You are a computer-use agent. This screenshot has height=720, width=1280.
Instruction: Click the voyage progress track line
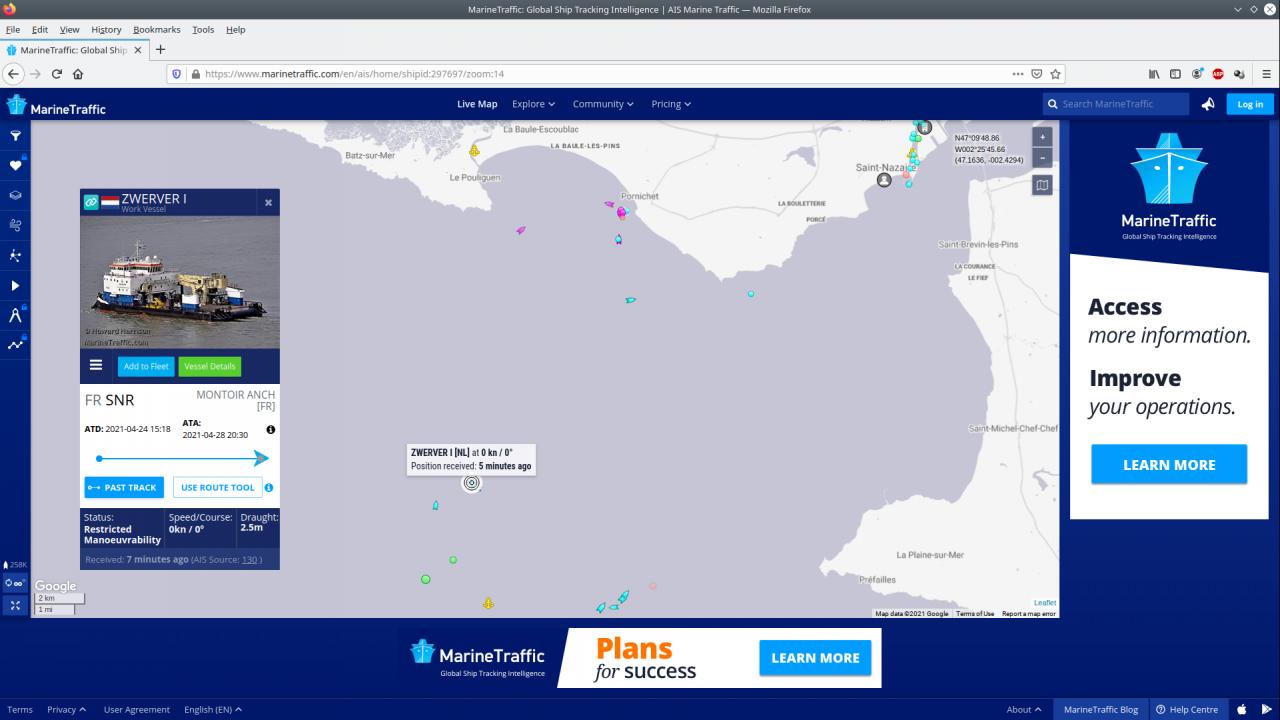(183, 458)
